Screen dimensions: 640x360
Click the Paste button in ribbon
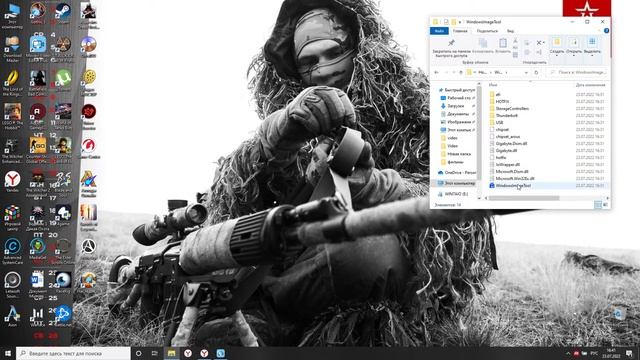(x=503, y=46)
